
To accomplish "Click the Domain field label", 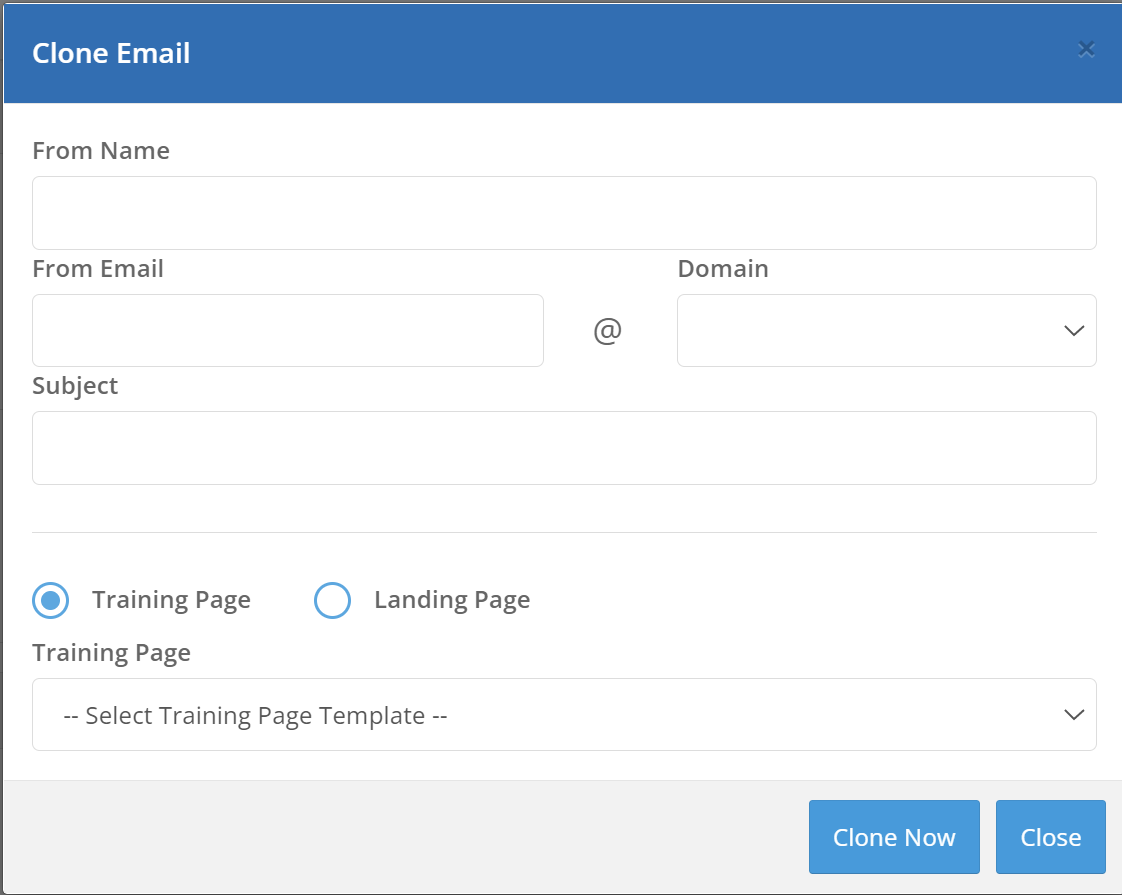I will (x=723, y=269).
